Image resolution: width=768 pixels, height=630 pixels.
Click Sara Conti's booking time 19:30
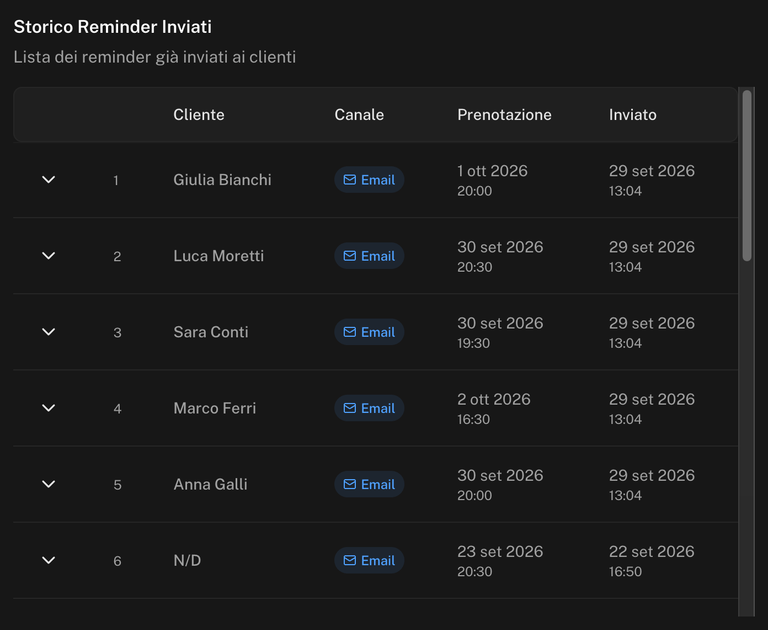[474, 343]
